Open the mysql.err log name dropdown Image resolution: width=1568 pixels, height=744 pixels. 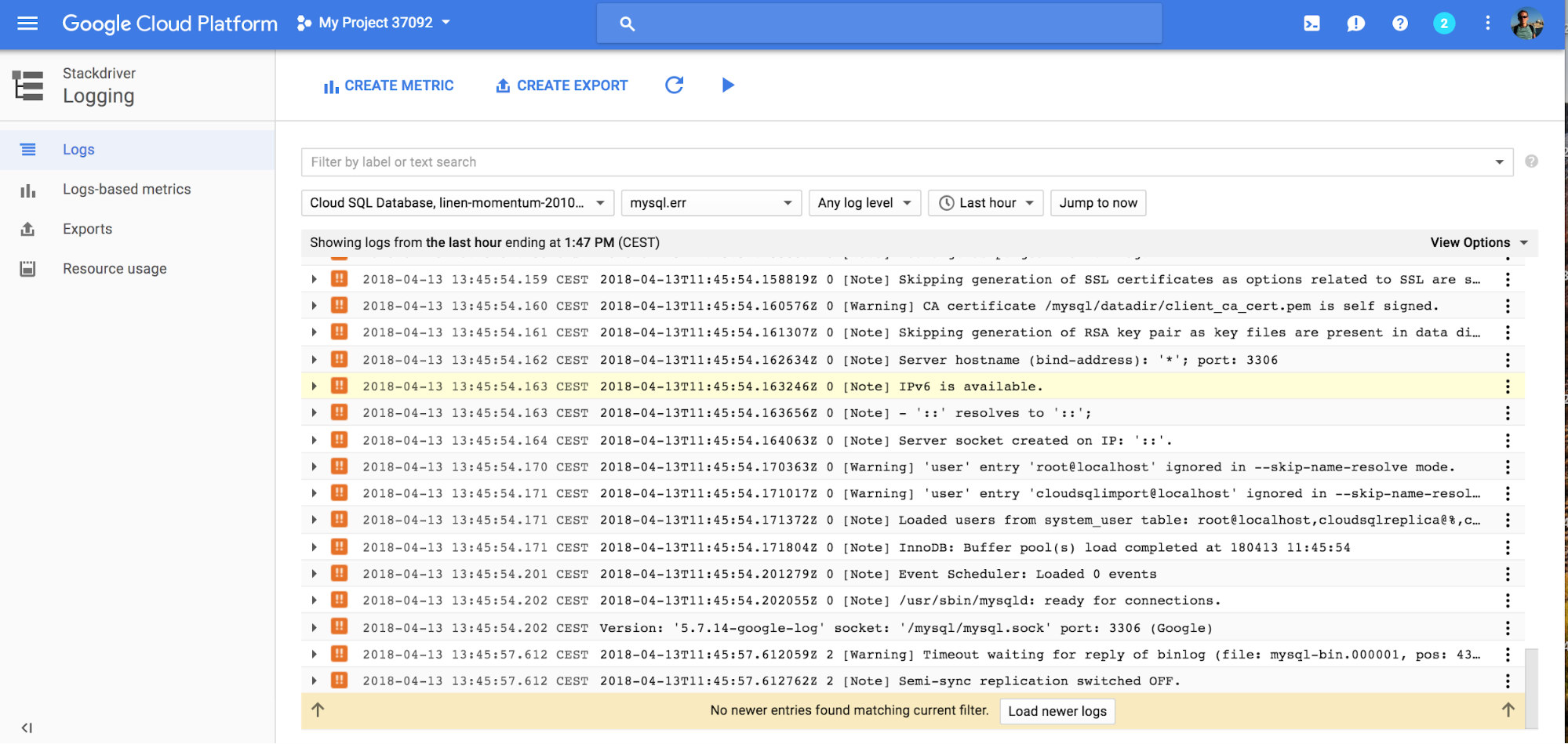[x=711, y=203]
